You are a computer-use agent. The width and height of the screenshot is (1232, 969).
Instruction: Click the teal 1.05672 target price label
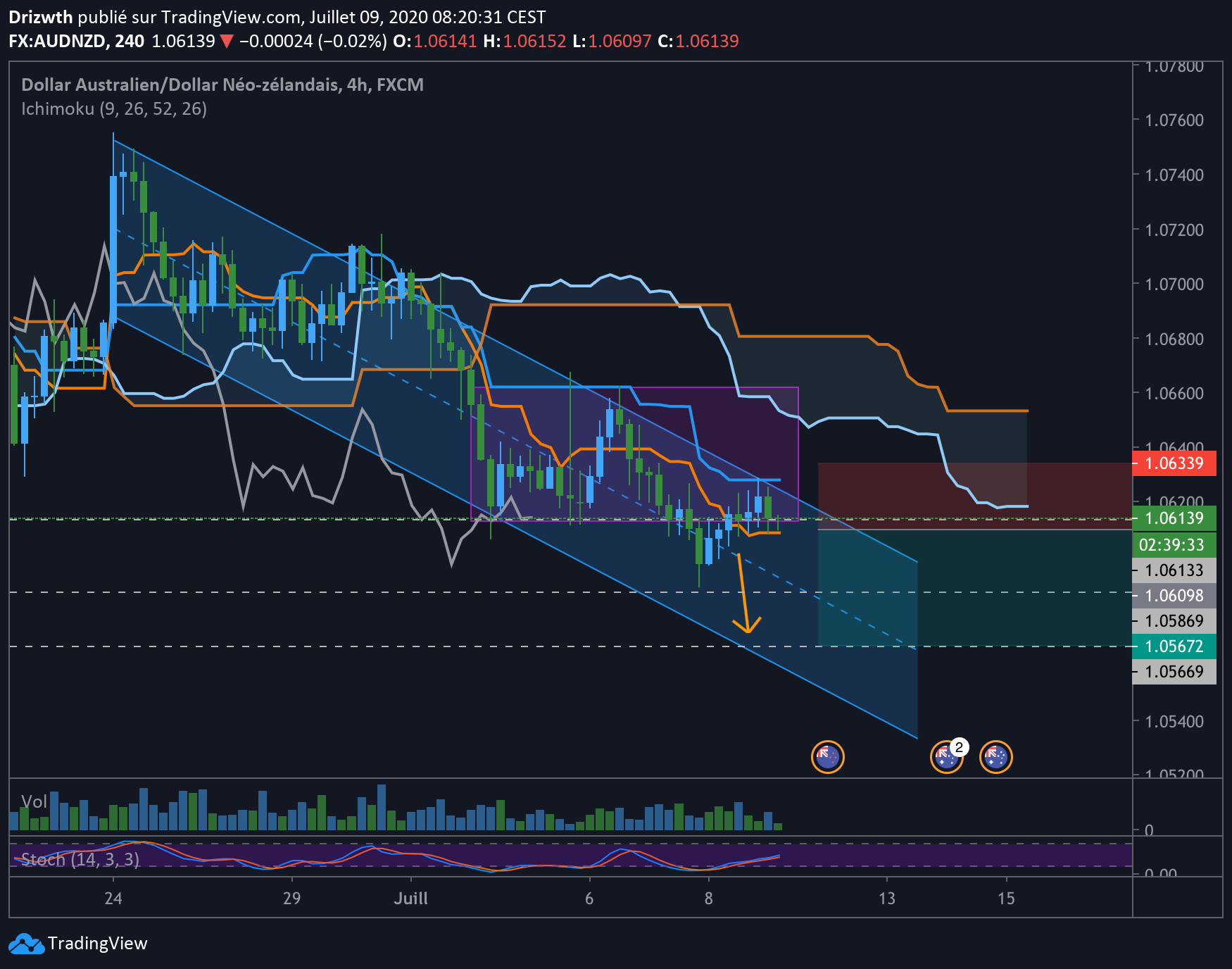(x=1174, y=646)
